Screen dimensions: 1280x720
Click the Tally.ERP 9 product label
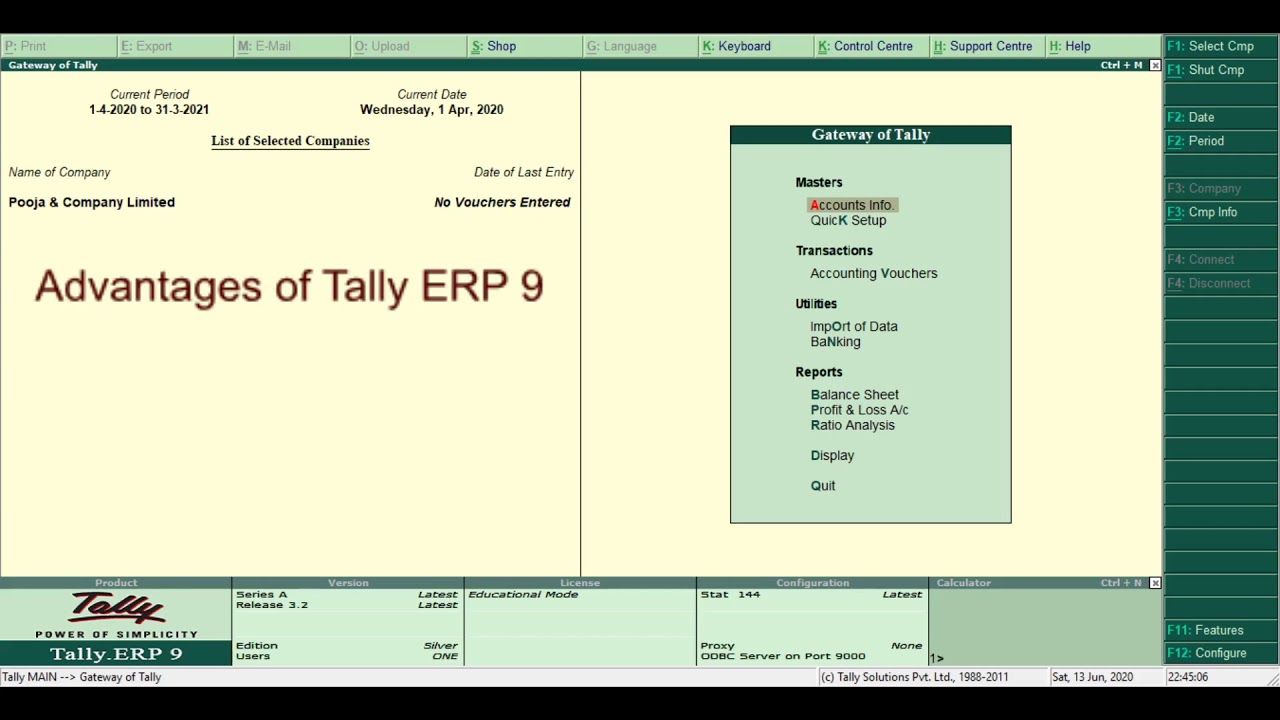(x=116, y=654)
